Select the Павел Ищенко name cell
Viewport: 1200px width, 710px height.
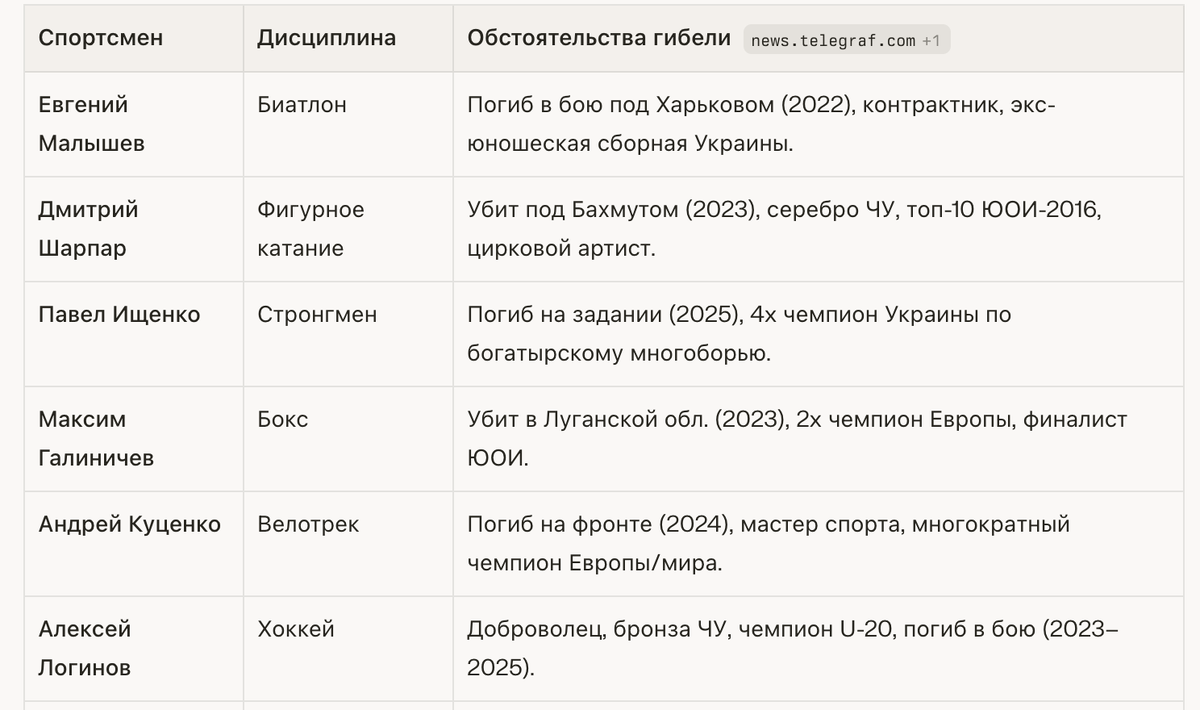tap(119, 315)
